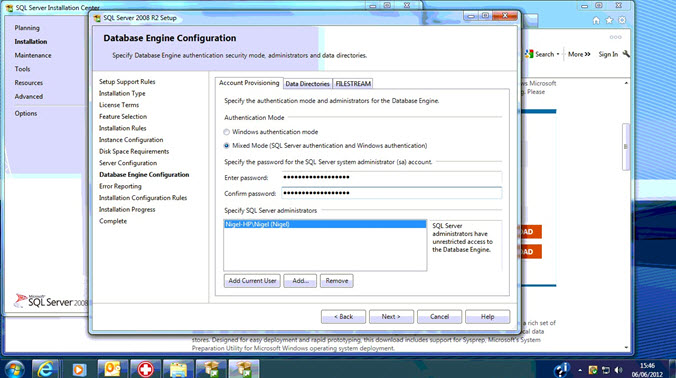Click License Terms step
676x378 pixels.
coord(119,105)
